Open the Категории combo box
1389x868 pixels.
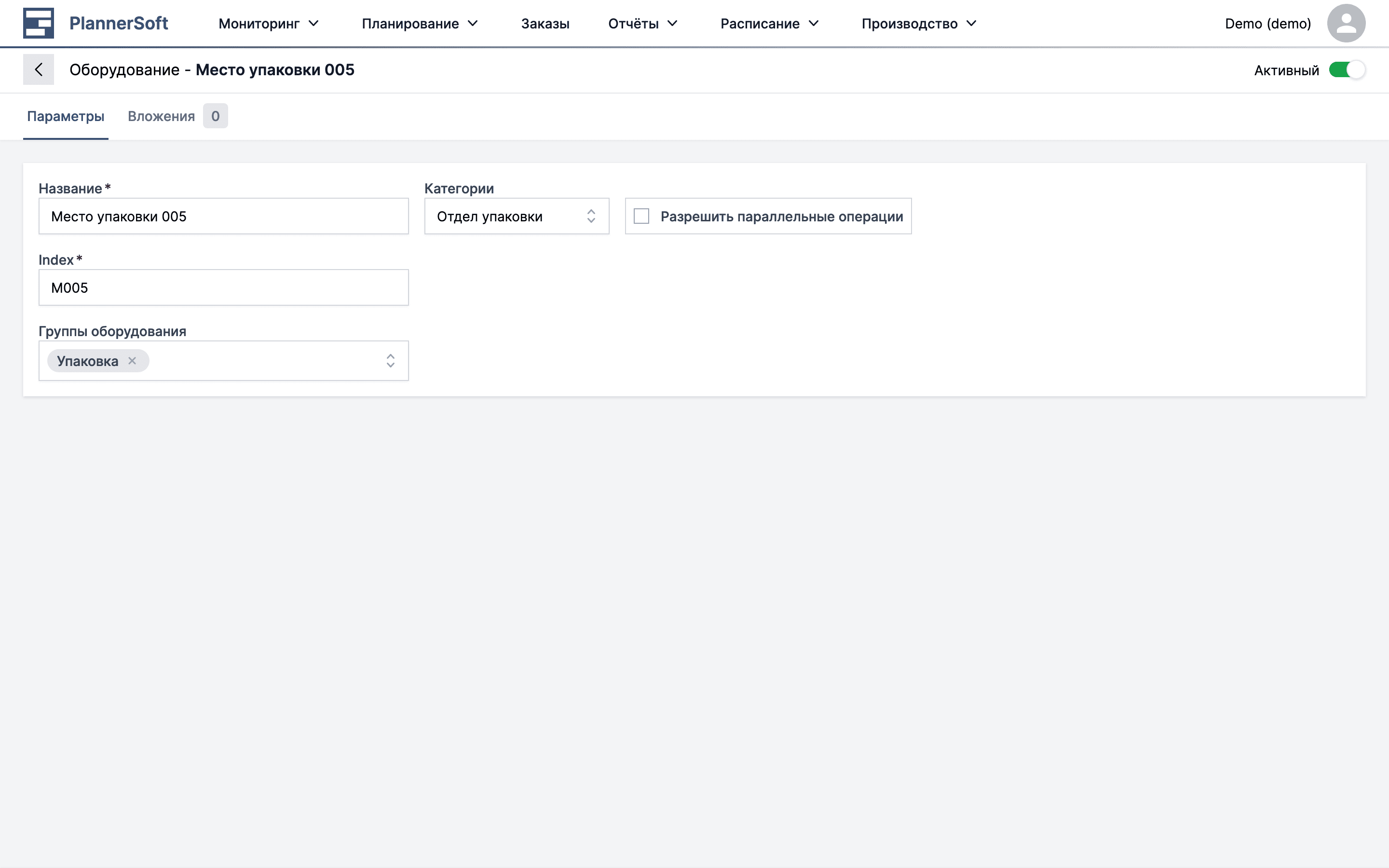(516, 217)
